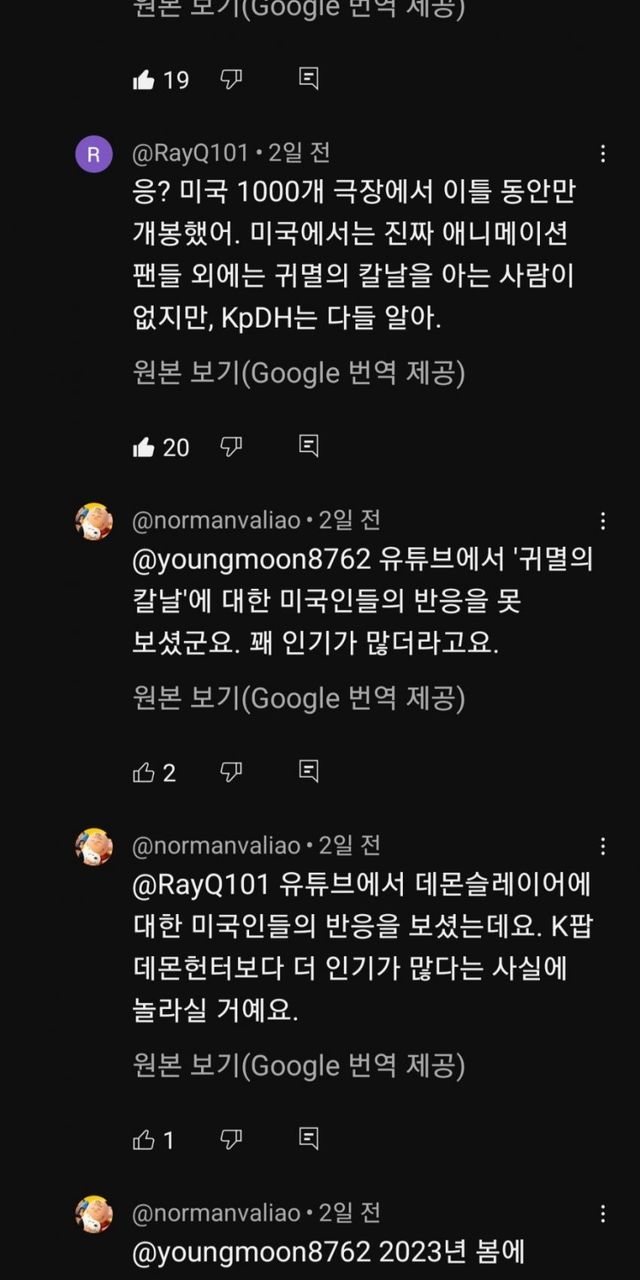
Task: Reply to RayQ101's comment
Action: point(309,447)
